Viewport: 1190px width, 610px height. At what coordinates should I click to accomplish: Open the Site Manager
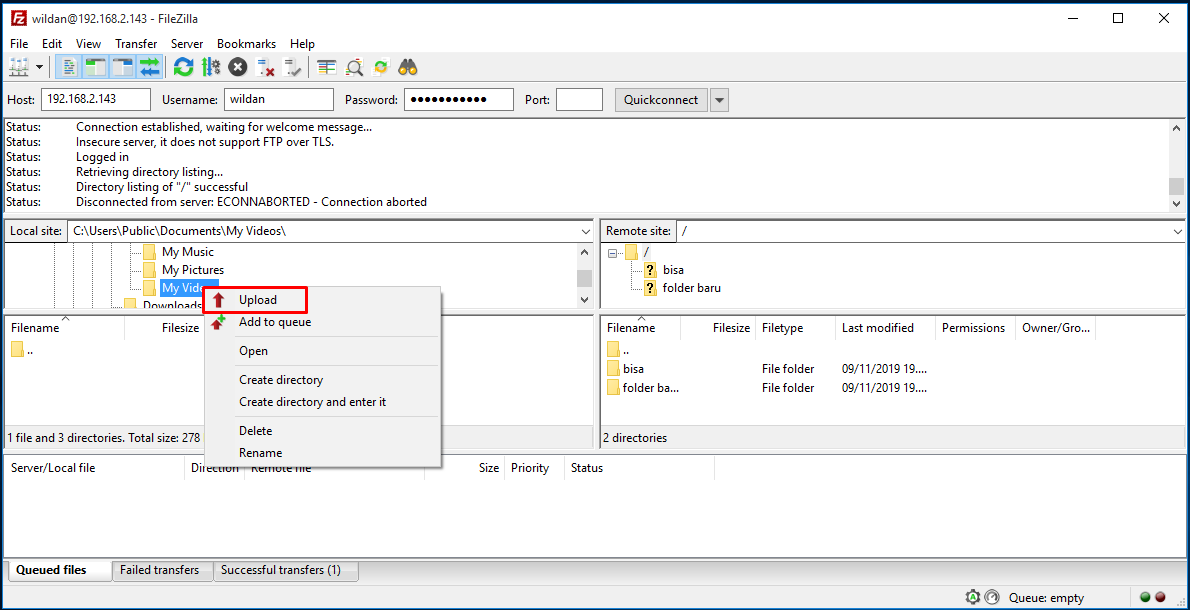(x=18, y=66)
